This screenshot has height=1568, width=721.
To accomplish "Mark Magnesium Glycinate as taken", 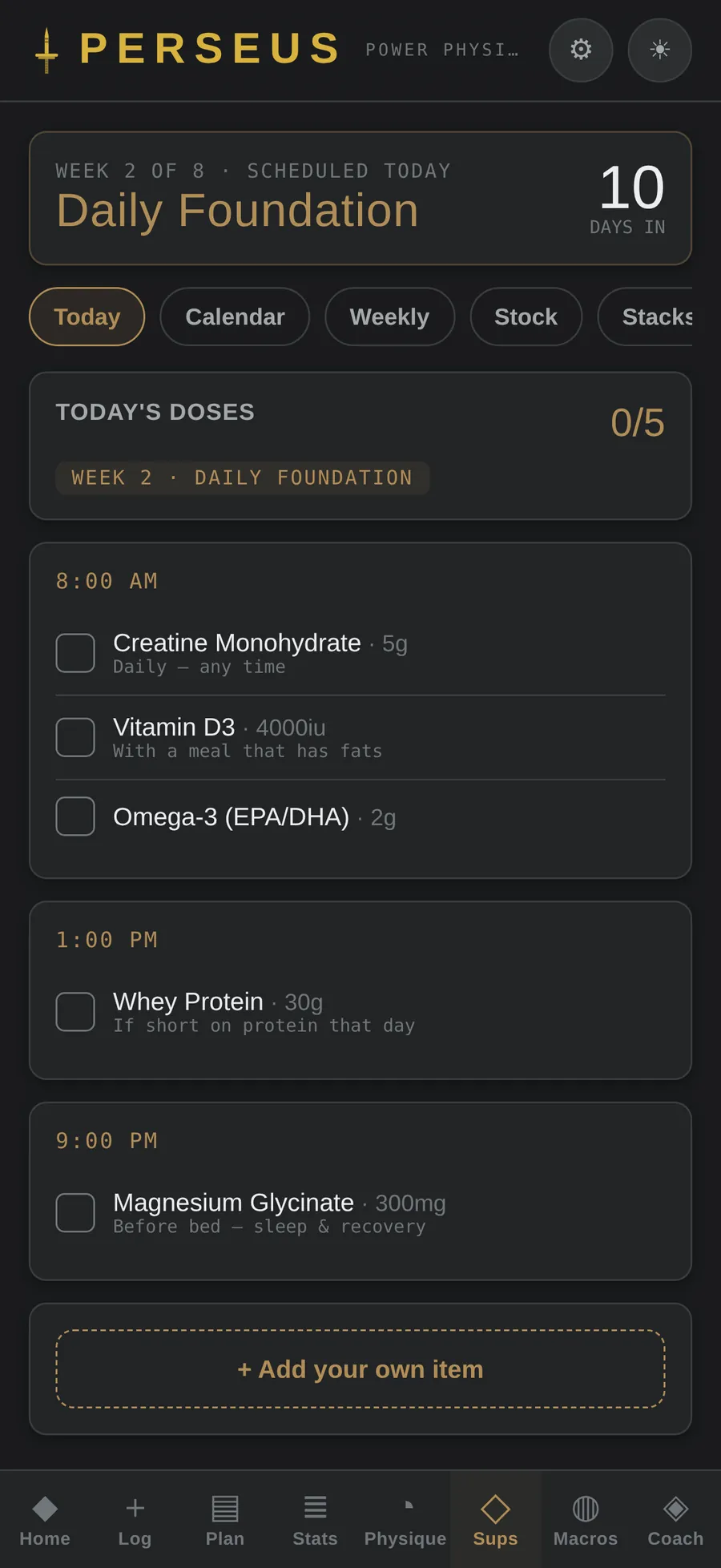I will tap(75, 1212).
